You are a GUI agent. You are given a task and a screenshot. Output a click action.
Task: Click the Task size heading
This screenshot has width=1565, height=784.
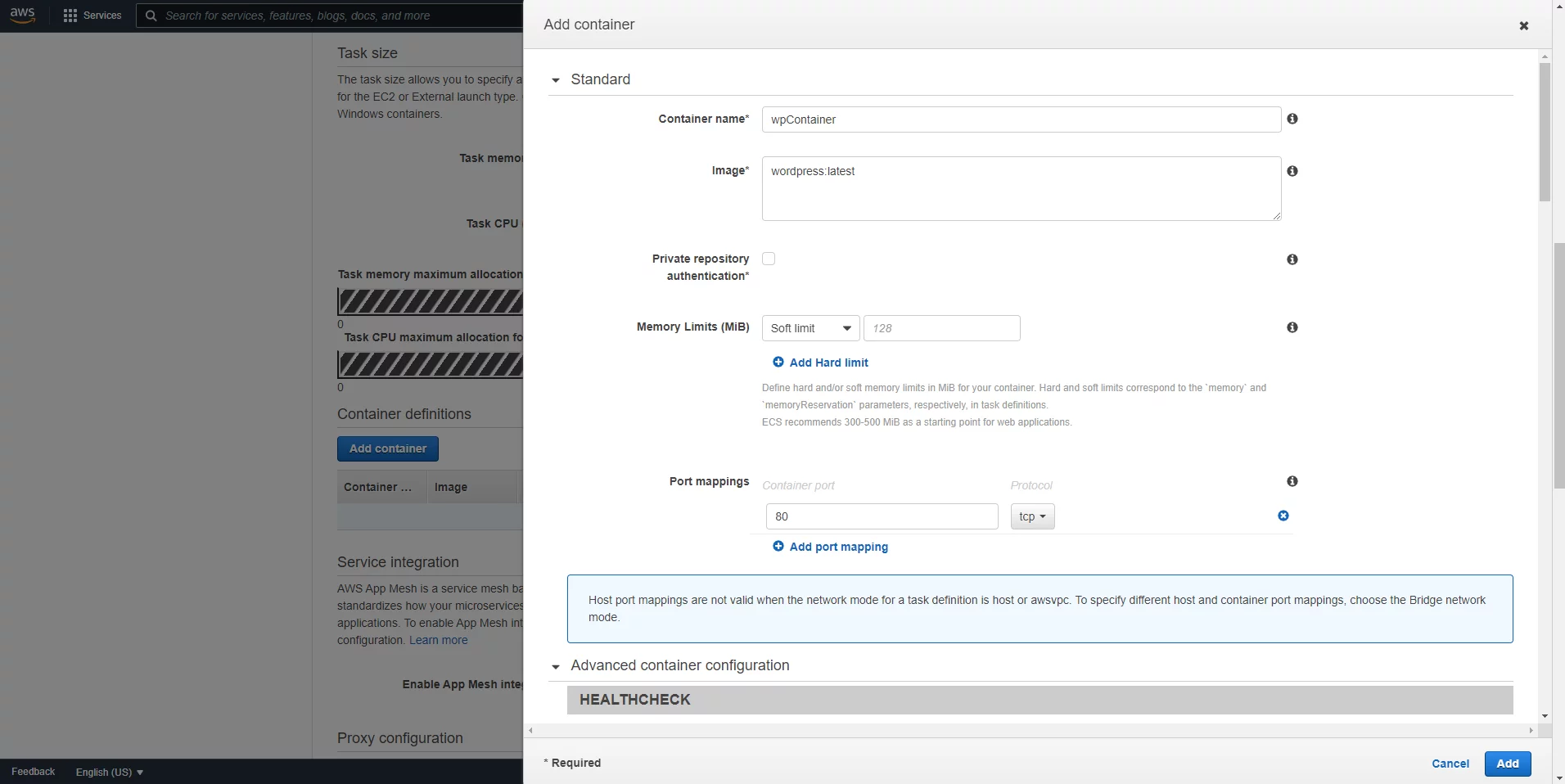click(x=368, y=53)
